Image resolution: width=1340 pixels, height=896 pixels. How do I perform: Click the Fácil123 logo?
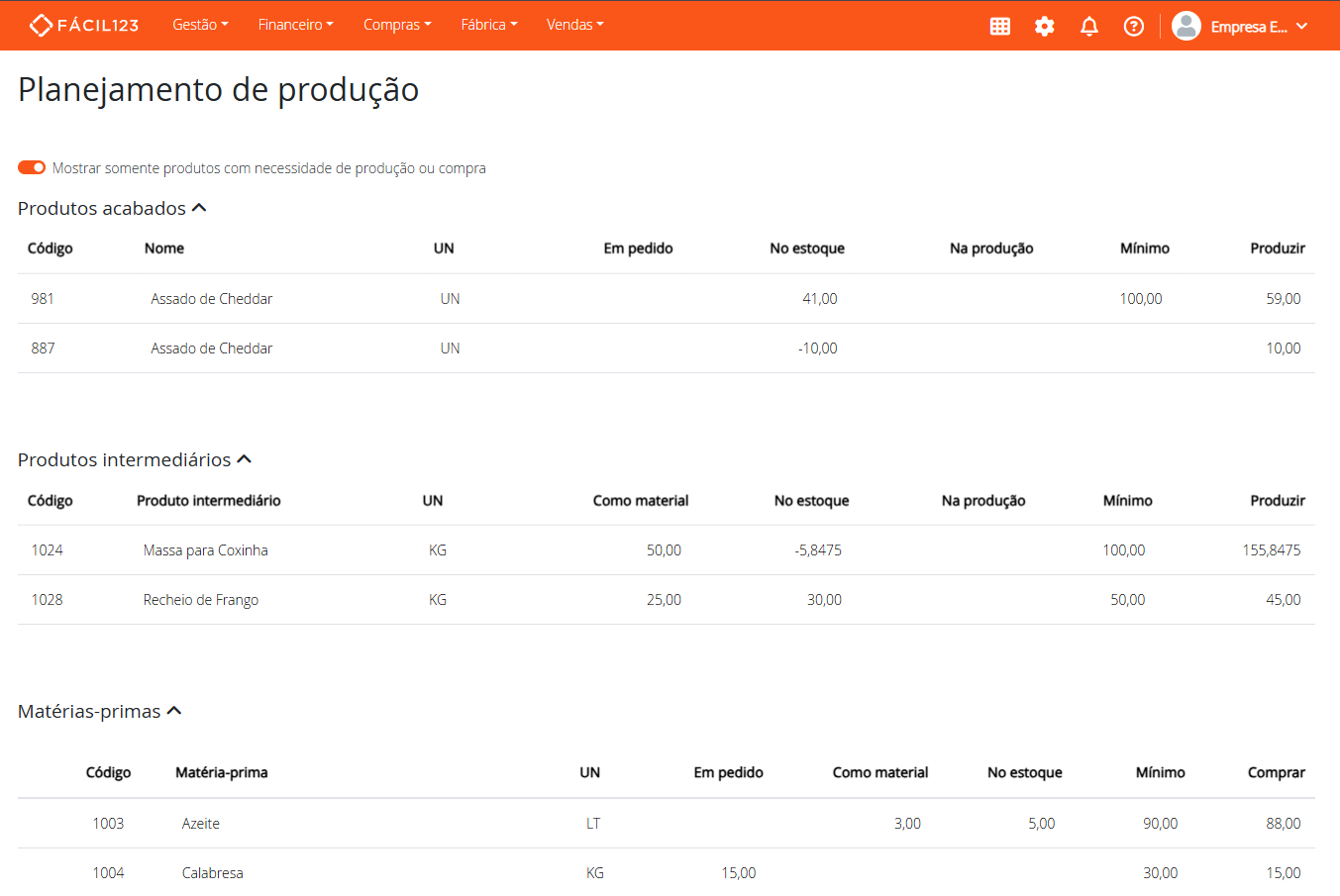(x=84, y=25)
